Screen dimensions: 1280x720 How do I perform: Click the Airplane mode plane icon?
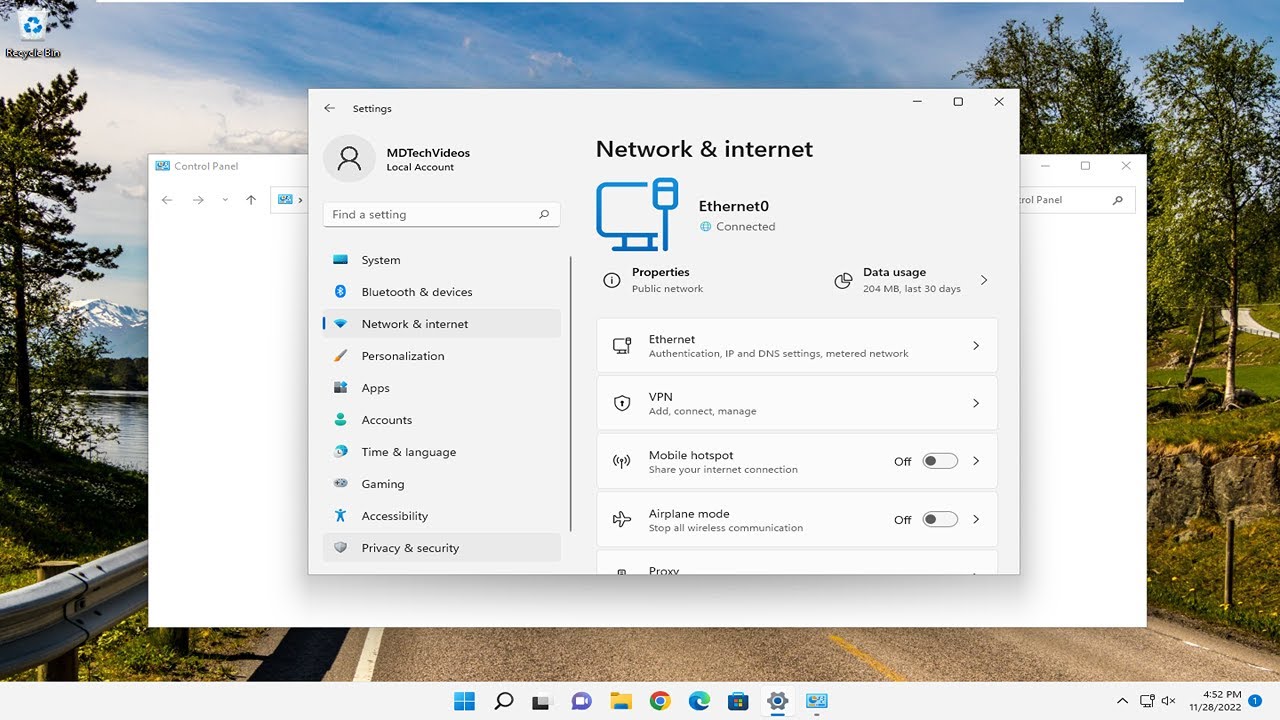pyautogui.click(x=622, y=520)
